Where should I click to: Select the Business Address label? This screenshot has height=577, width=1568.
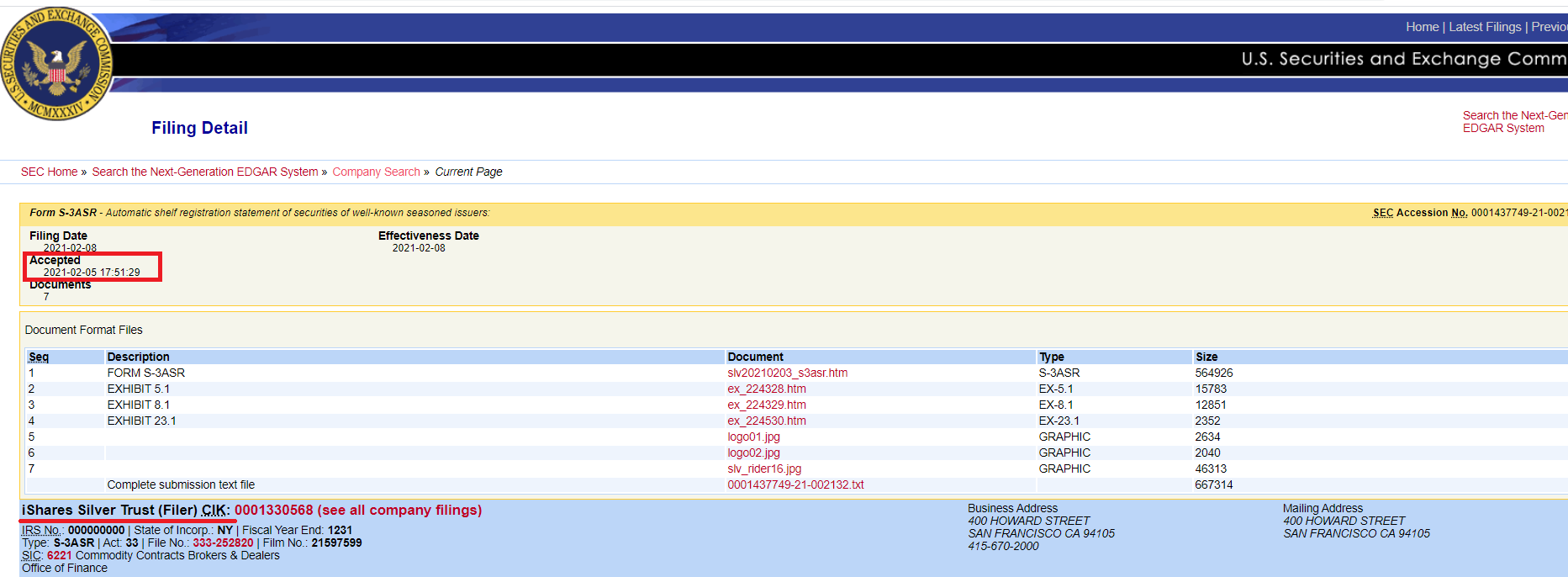pyautogui.click(x=1012, y=508)
